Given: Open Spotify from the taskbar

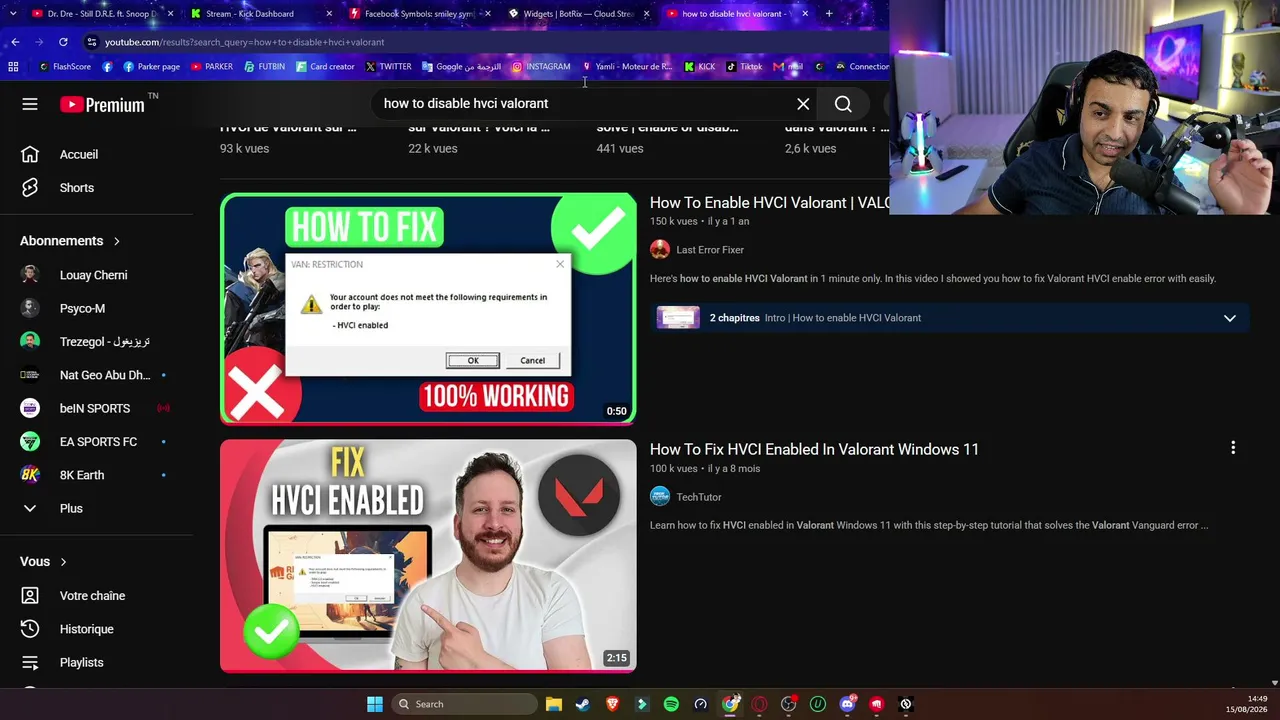Looking at the screenshot, I should click(x=671, y=704).
